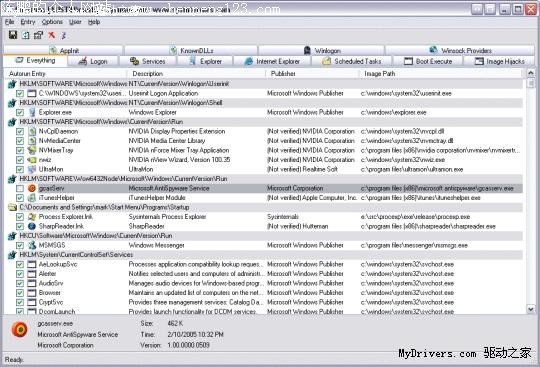This screenshot has height=367, width=540.
Task: Click the large gcasserv.exe icon in details pane
Action: pos(20,329)
